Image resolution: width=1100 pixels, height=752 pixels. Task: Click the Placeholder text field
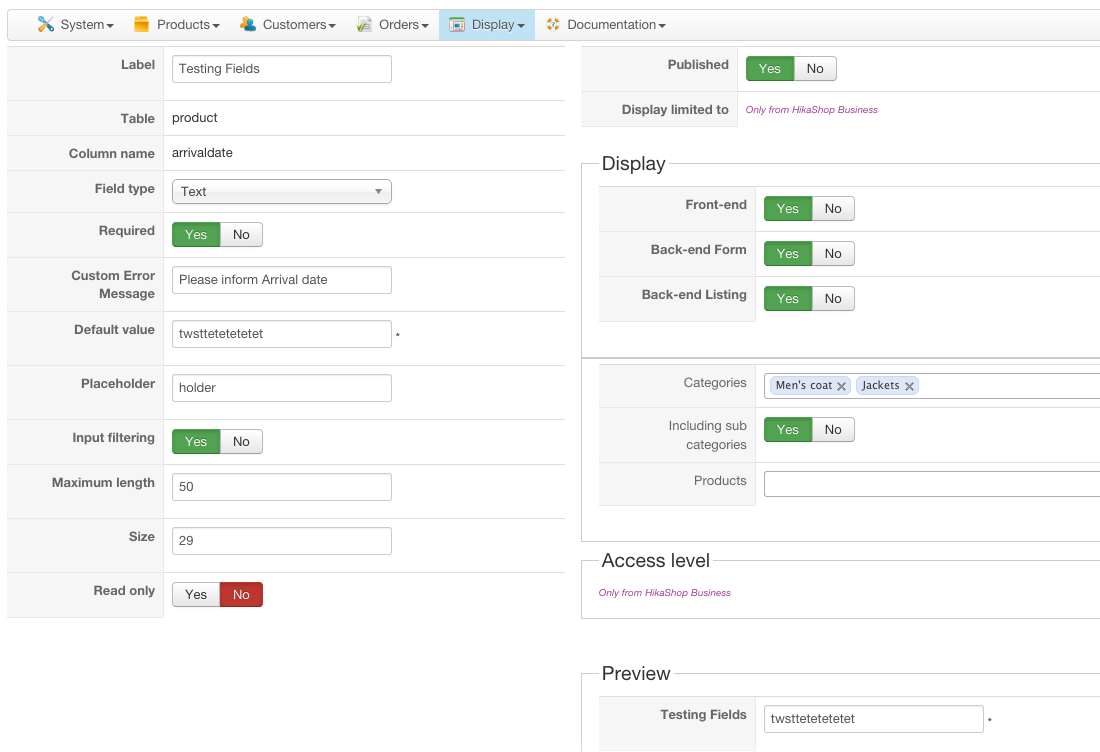coord(282,387)
